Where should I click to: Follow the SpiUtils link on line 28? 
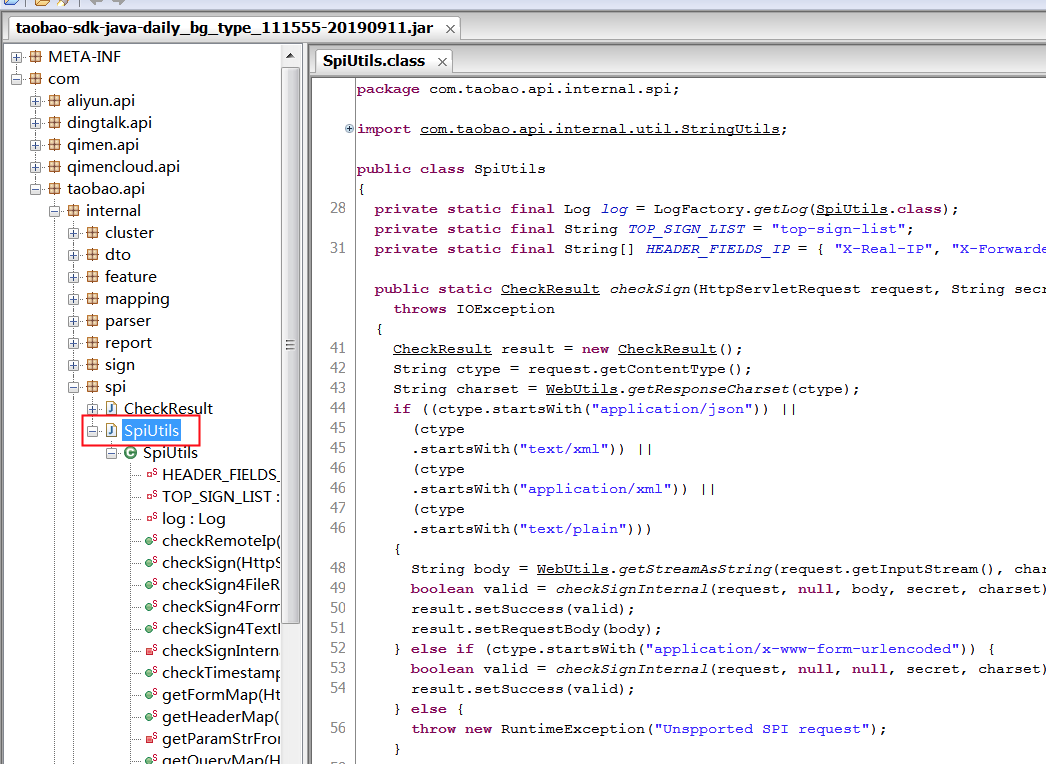(x=851, y=209)
